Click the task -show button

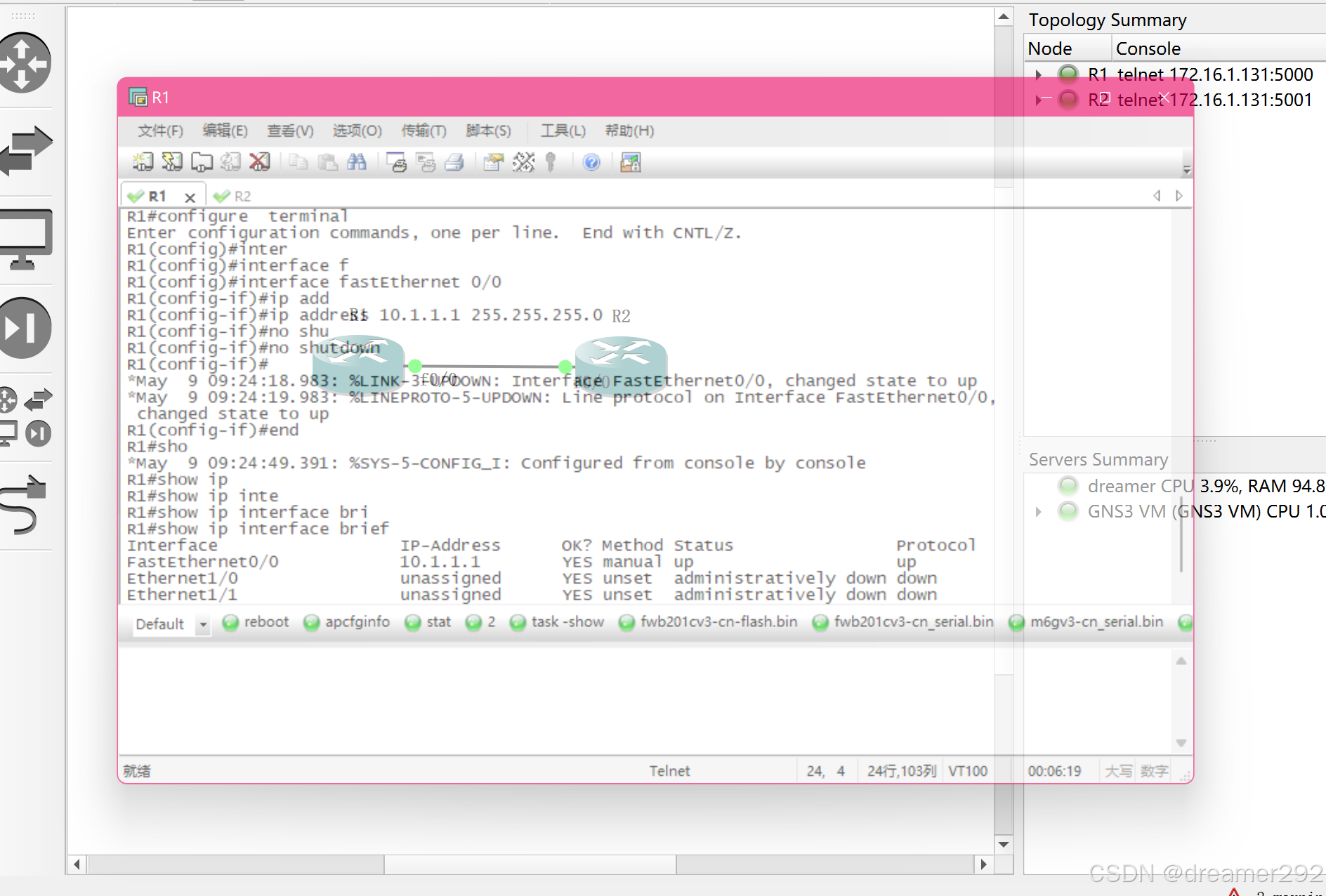coord(558,622)
